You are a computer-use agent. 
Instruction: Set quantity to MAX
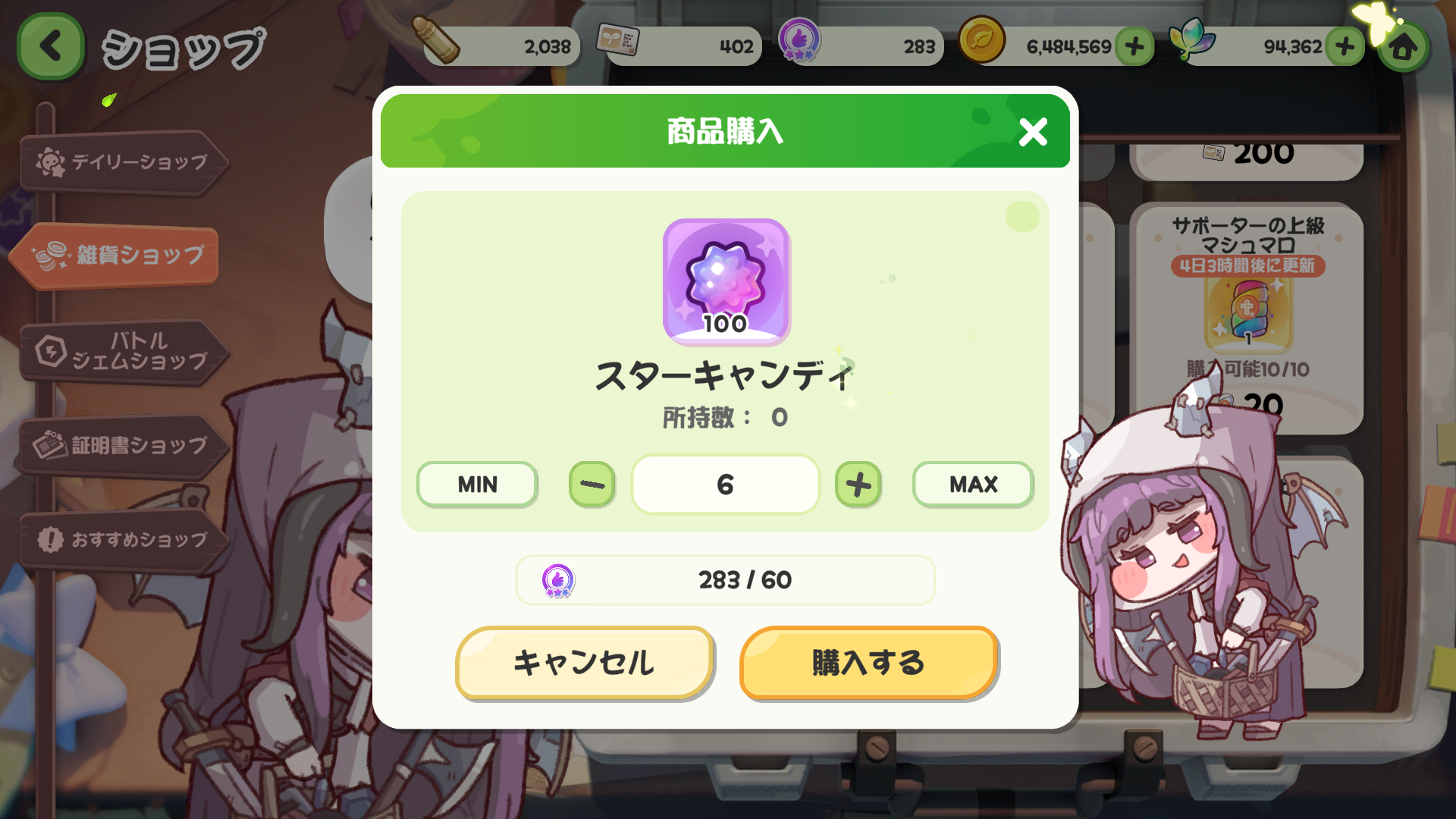[x=973, y=484]
